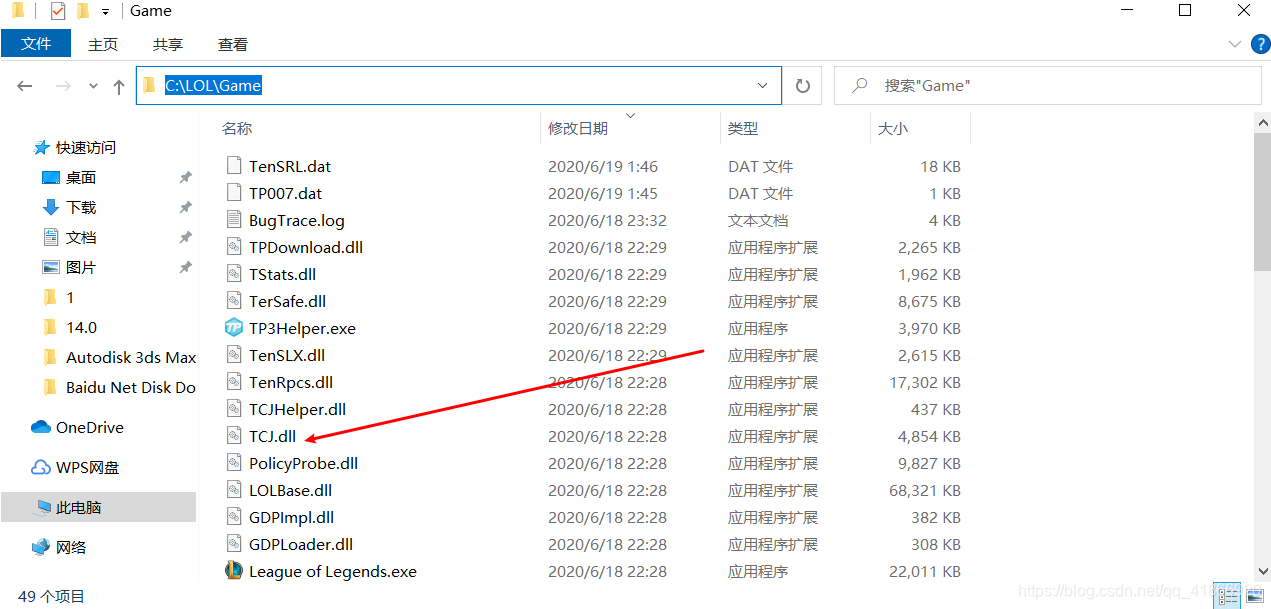Select file LOLBase.dll
This screenshot has height=609, width=1271.
point(290,490)
